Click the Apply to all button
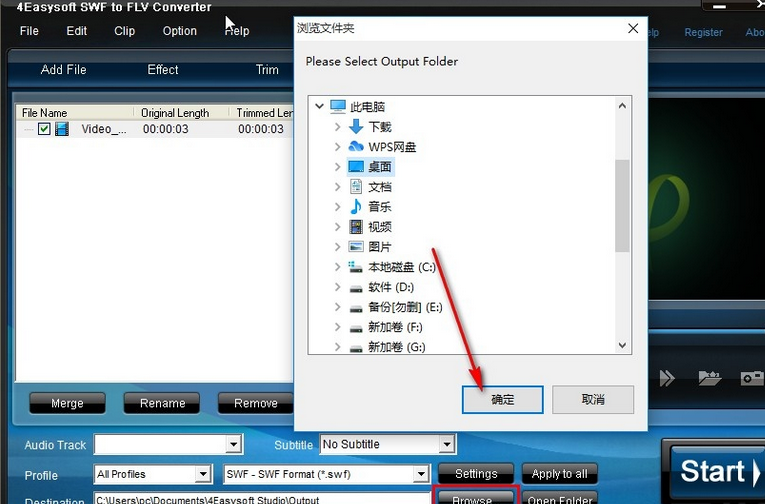This screenshot has width=765, height=504. (560, 473)
